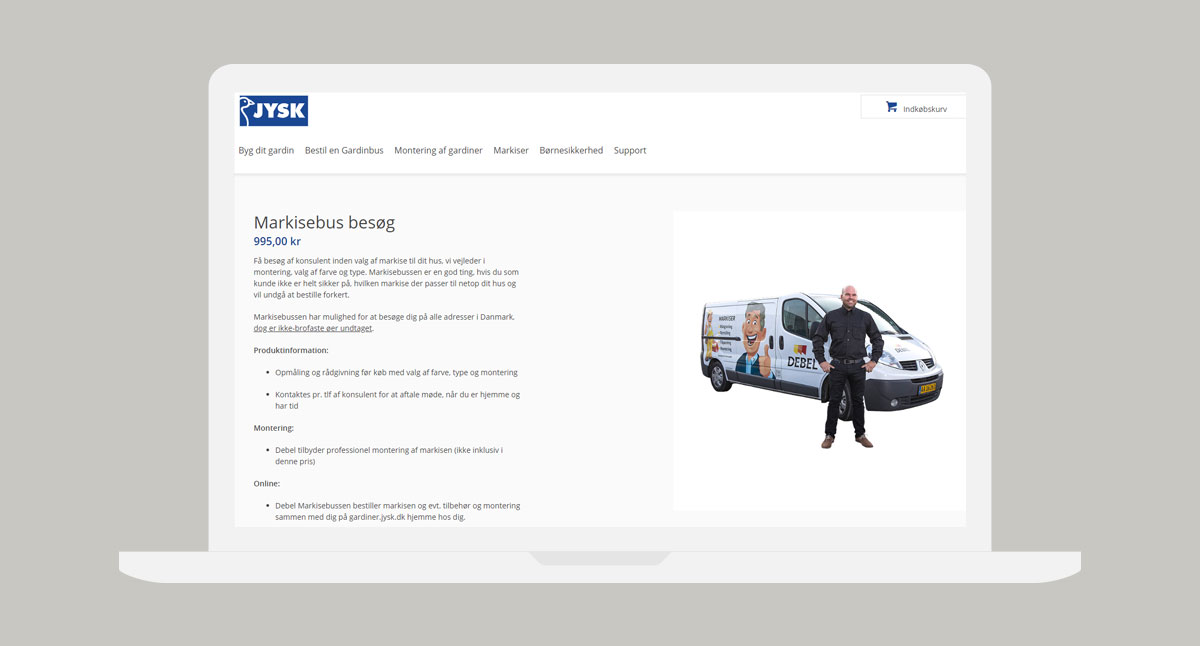Click the Online: section heading
Viewport: 1200px width, 646px height.
click(267, 484)
